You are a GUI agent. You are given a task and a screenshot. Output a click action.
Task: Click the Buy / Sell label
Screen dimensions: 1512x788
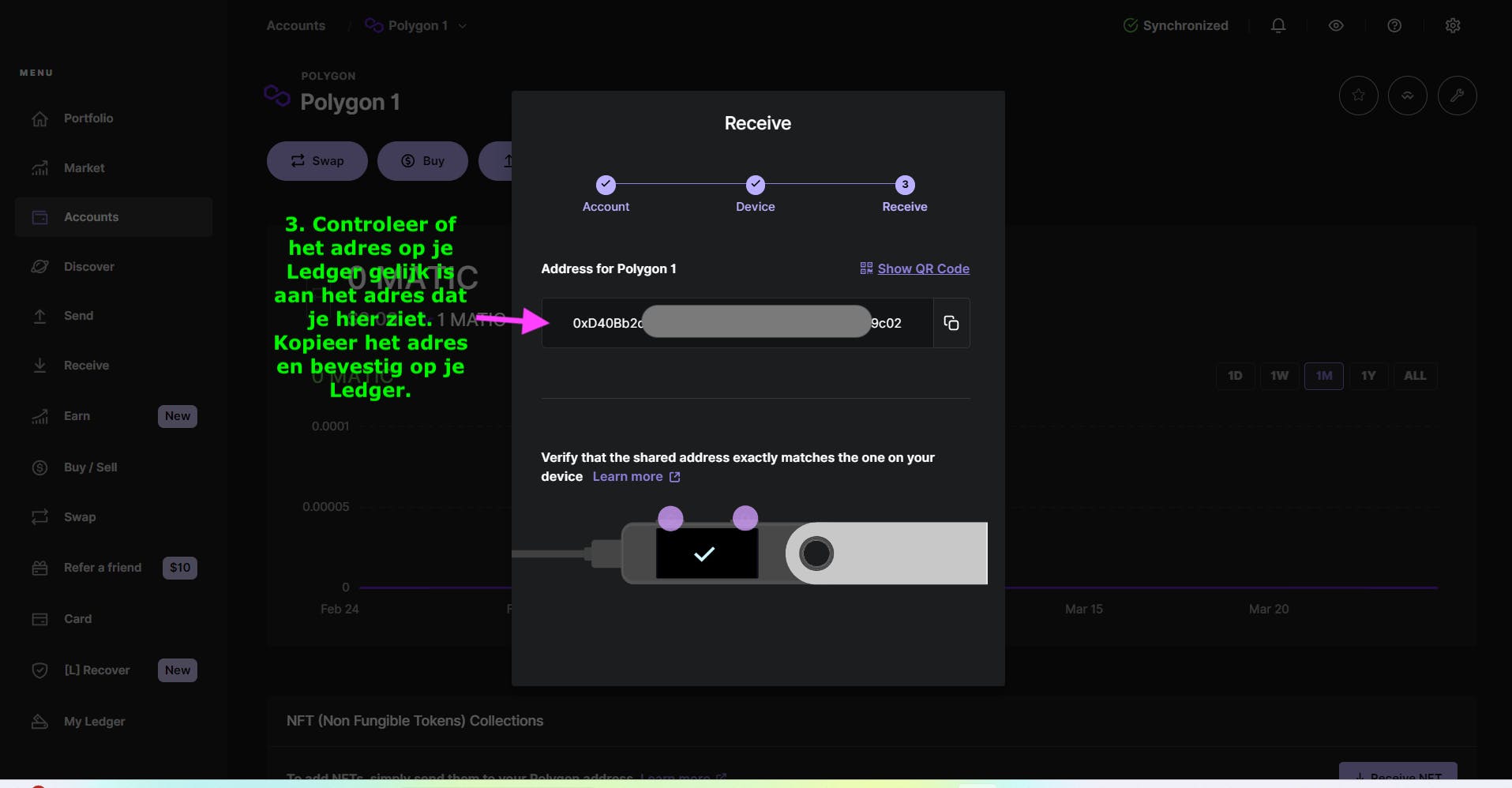click(91, 467)
